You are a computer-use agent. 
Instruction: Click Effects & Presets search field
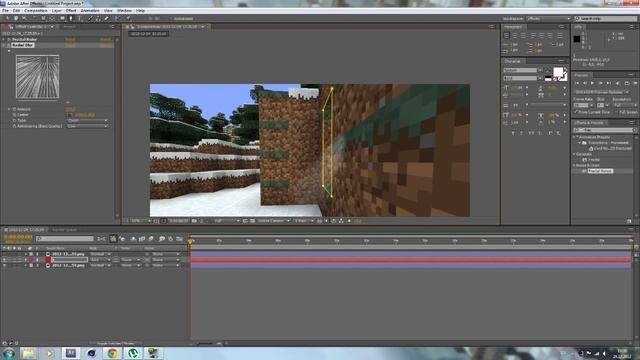[604, 130]
